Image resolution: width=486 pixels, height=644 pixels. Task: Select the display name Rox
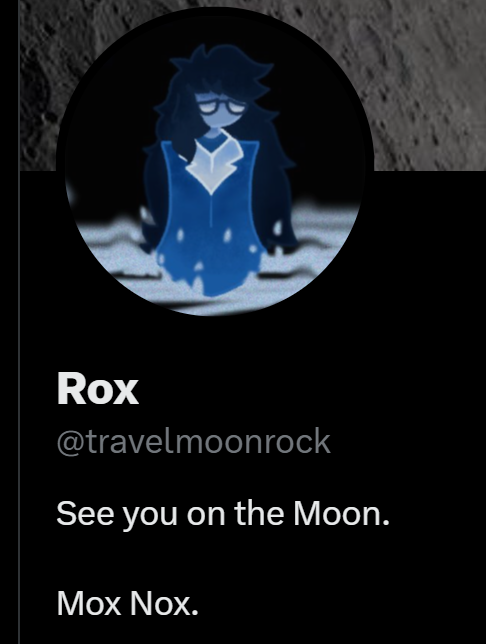[x=98, y=389]
